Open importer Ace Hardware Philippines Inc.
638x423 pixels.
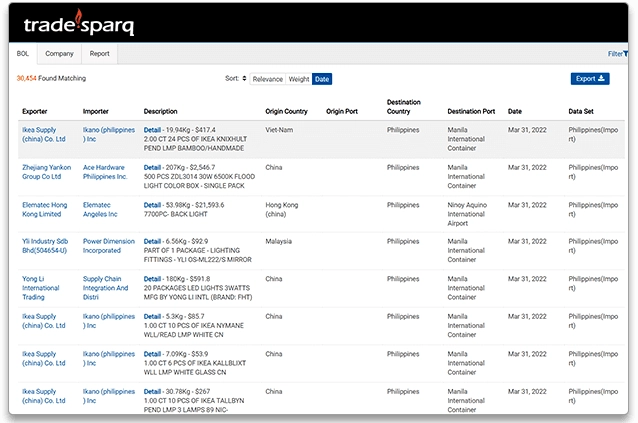[105, 172]
